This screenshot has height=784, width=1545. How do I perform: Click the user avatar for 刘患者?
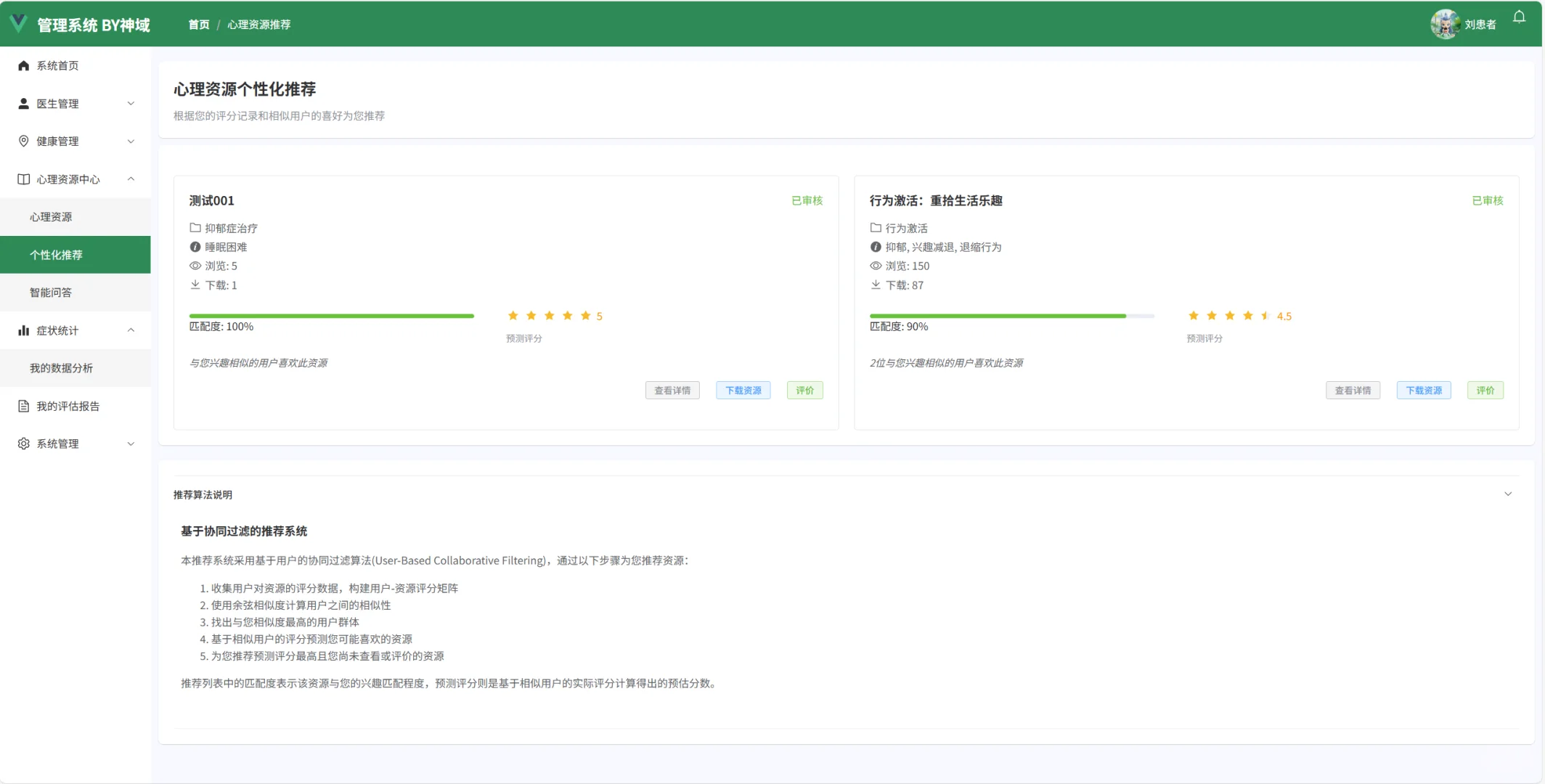[x=1446, y=24]
